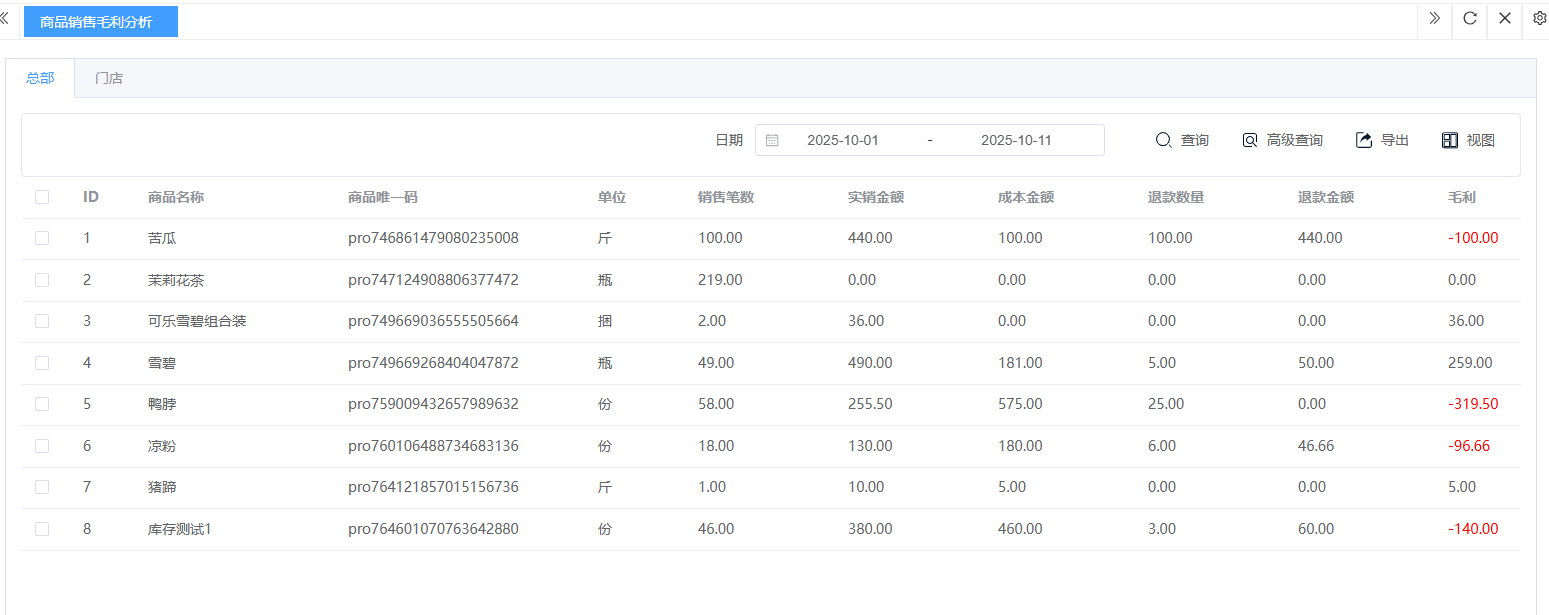Open the start date 2025-10-01 picker
Image resolution: width=1549 pixels, height=615 pixels.
coord(842,141)
